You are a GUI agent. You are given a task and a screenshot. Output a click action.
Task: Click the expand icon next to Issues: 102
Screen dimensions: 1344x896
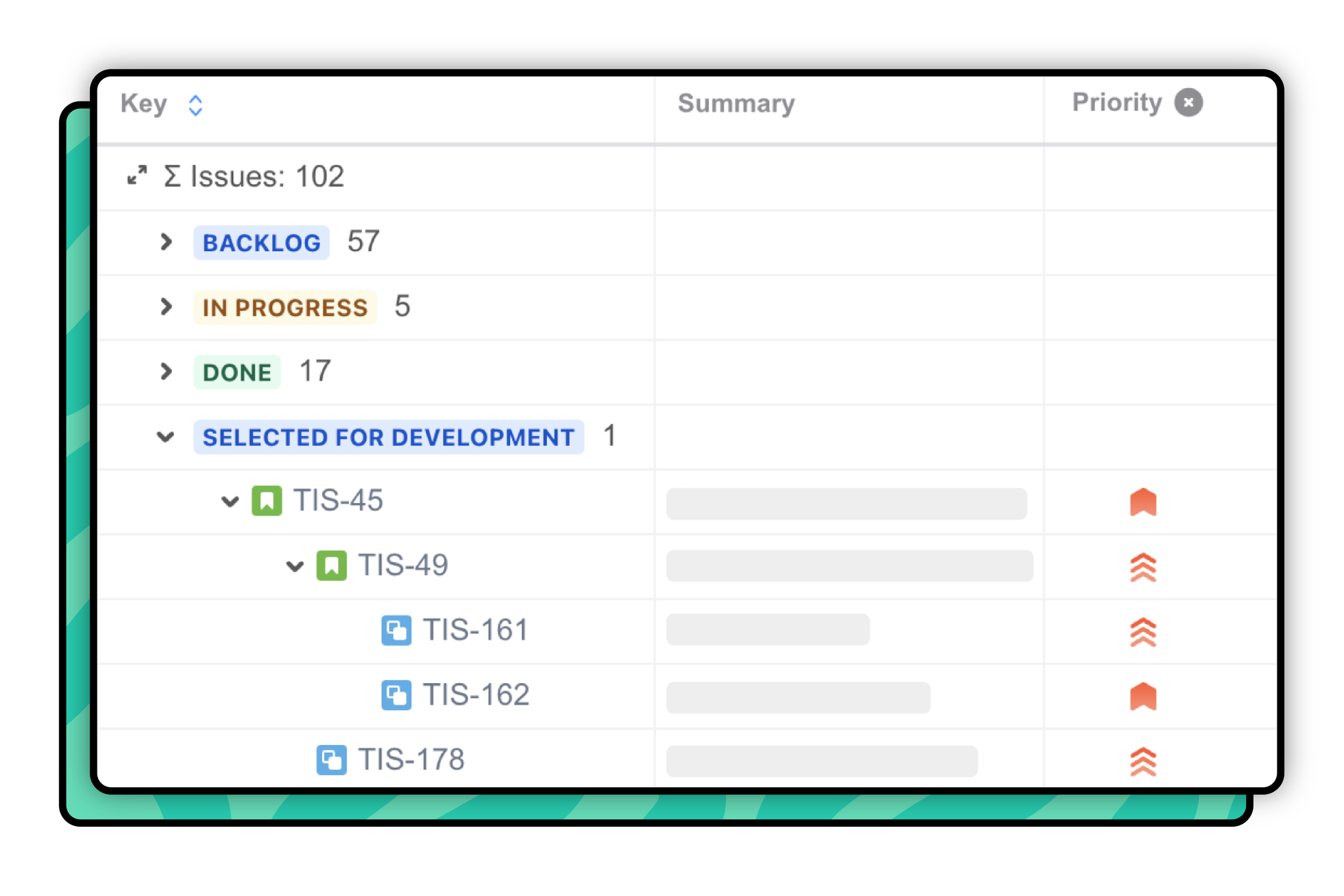[x=139, y=176]
